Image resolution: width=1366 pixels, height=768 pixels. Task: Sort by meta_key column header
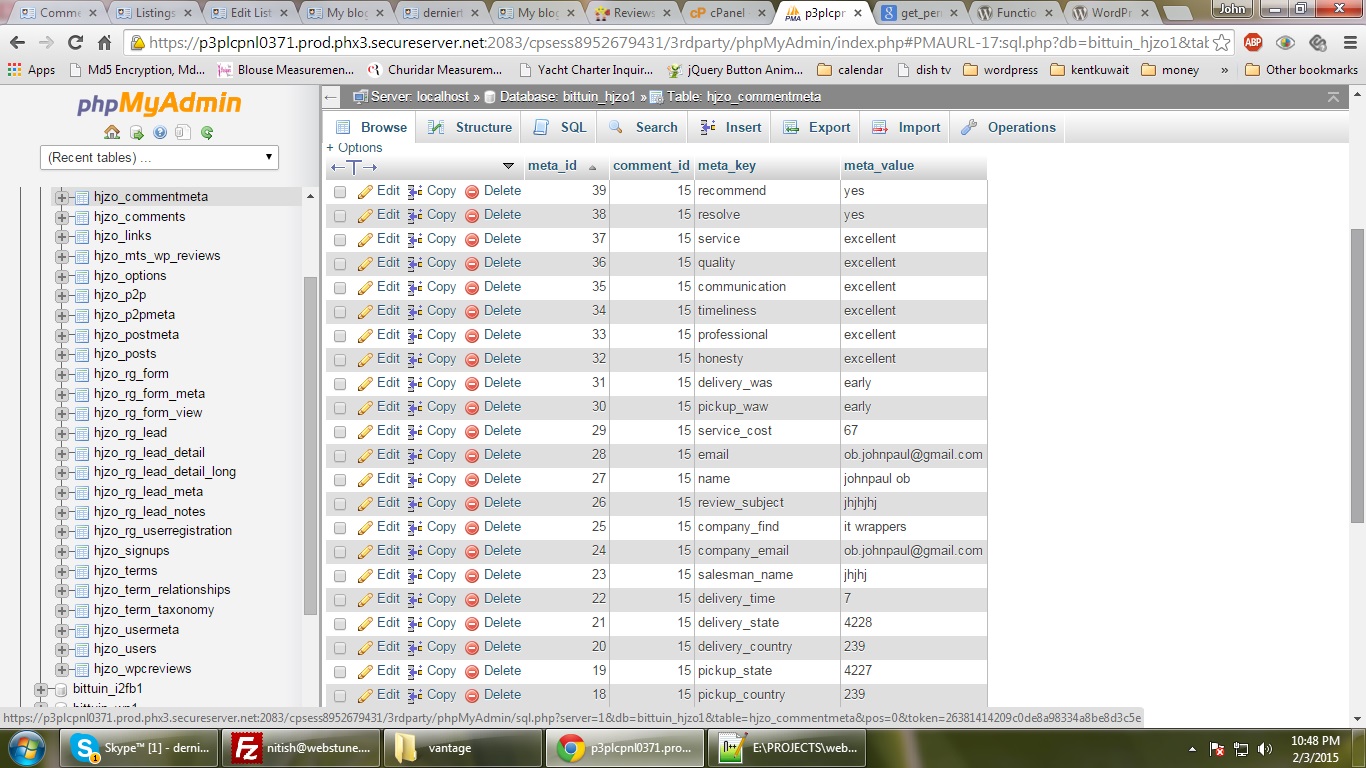[726, 166]
